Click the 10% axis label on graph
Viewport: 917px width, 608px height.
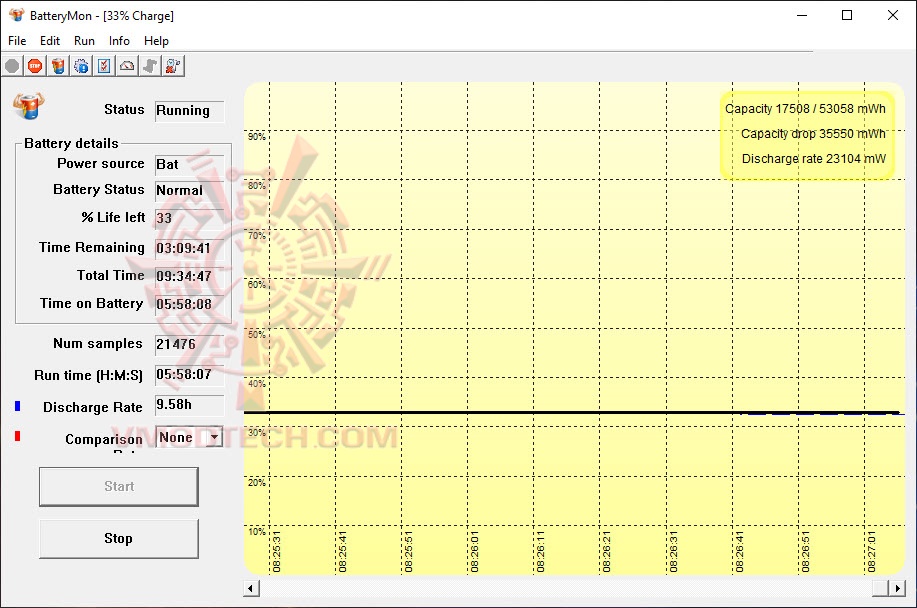(x=257, y=531)
